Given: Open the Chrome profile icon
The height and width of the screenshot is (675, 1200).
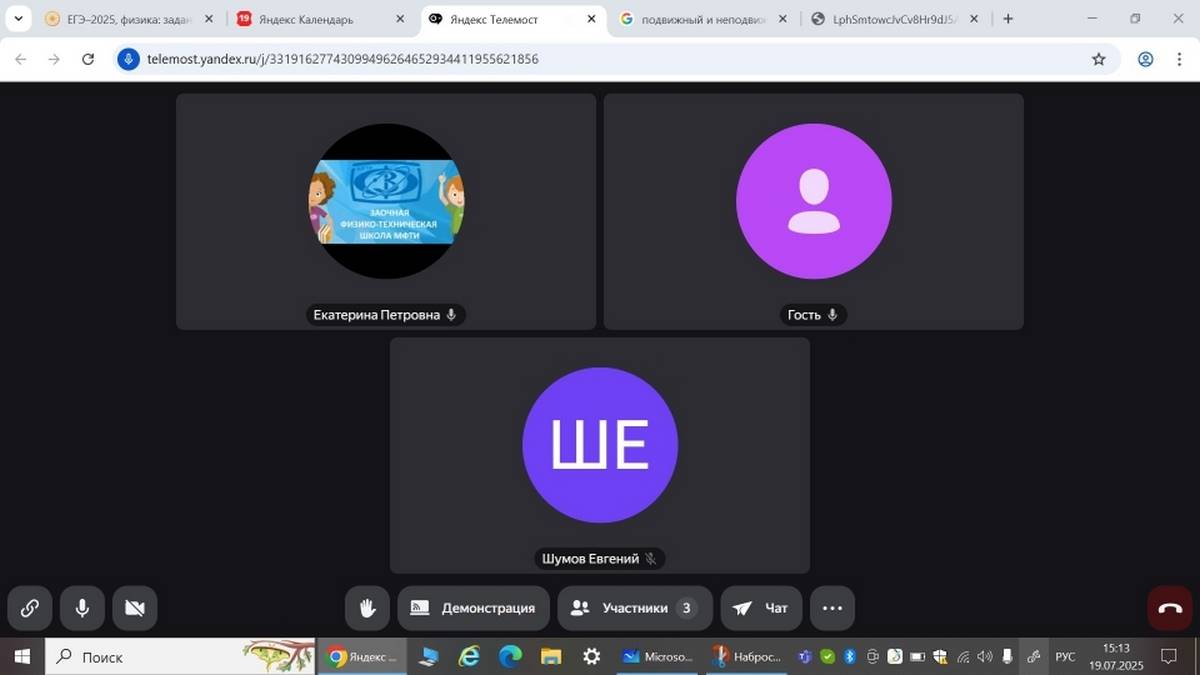Looking at the screenshot, I should pyautogui.click(x=1146, y=59).
